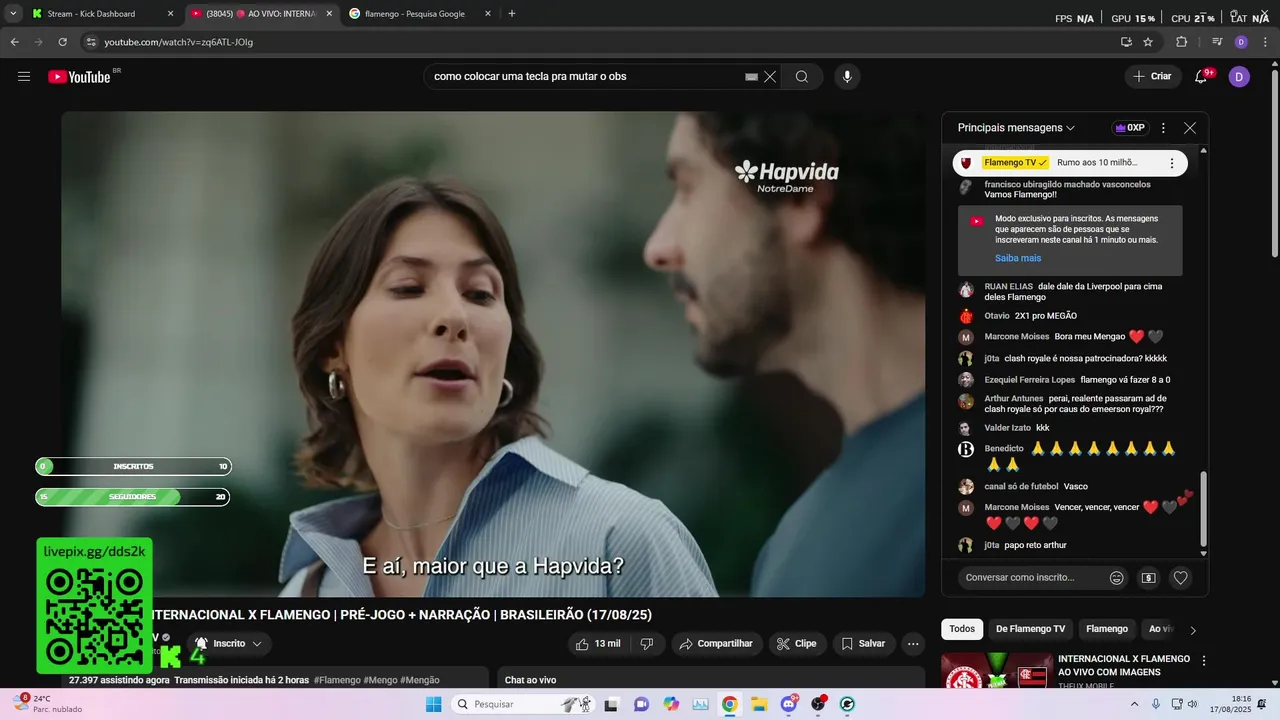Open pinned Flamengo TV message options
Image resolution: width=1280 pixels, height=720 pixels.
[x=1172, y=163]
